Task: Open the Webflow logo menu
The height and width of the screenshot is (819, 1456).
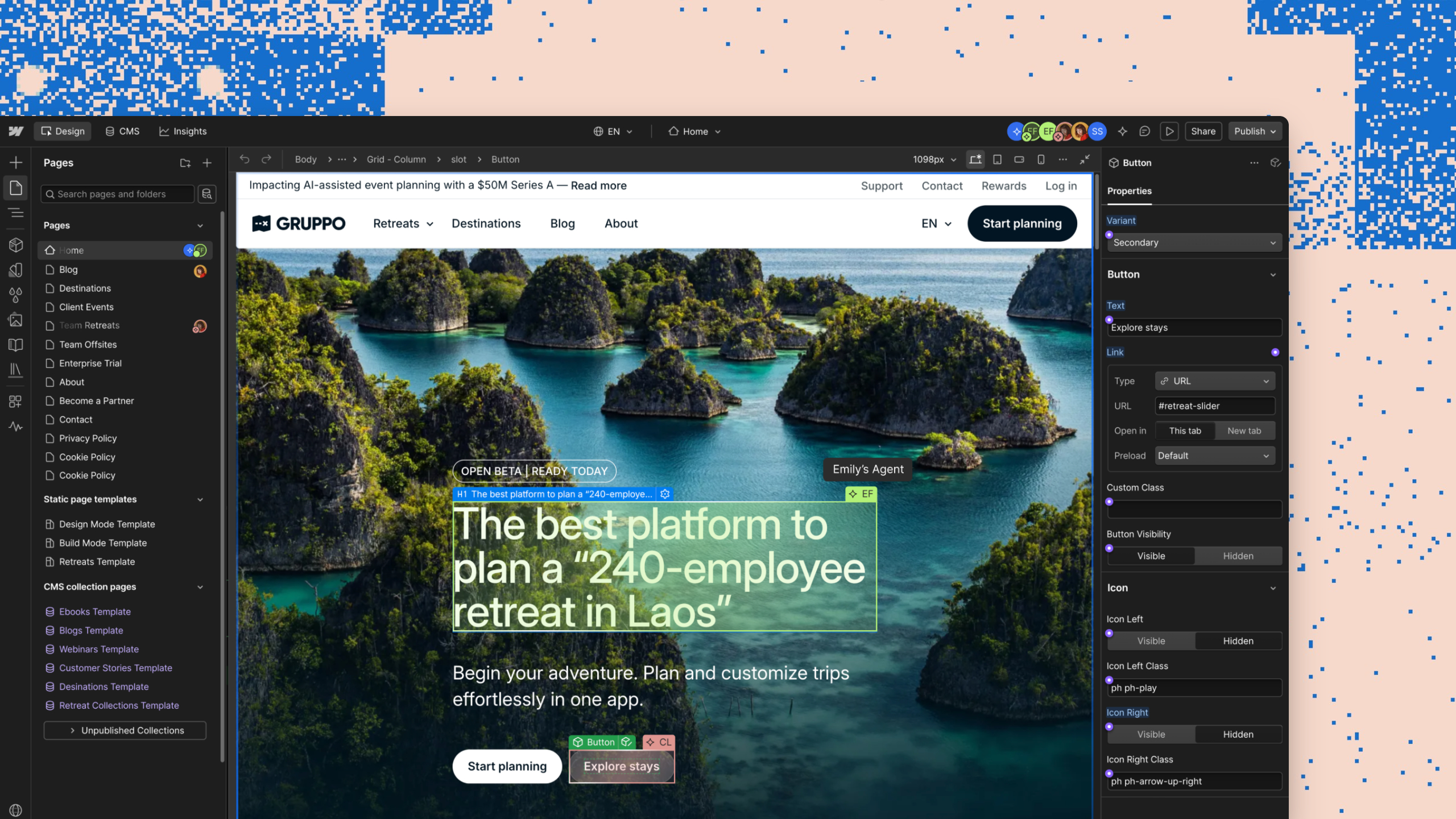Action: coord(16,131)
